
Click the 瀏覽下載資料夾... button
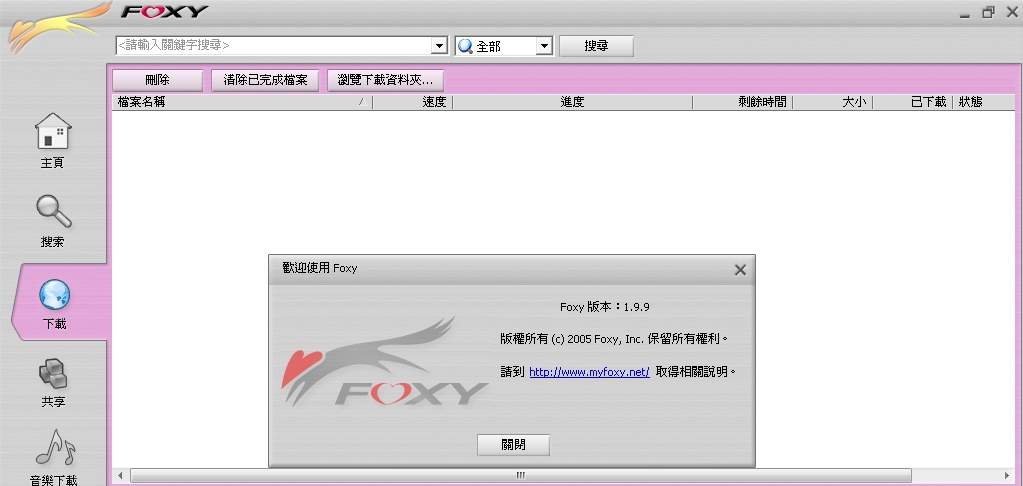point(386,80)
